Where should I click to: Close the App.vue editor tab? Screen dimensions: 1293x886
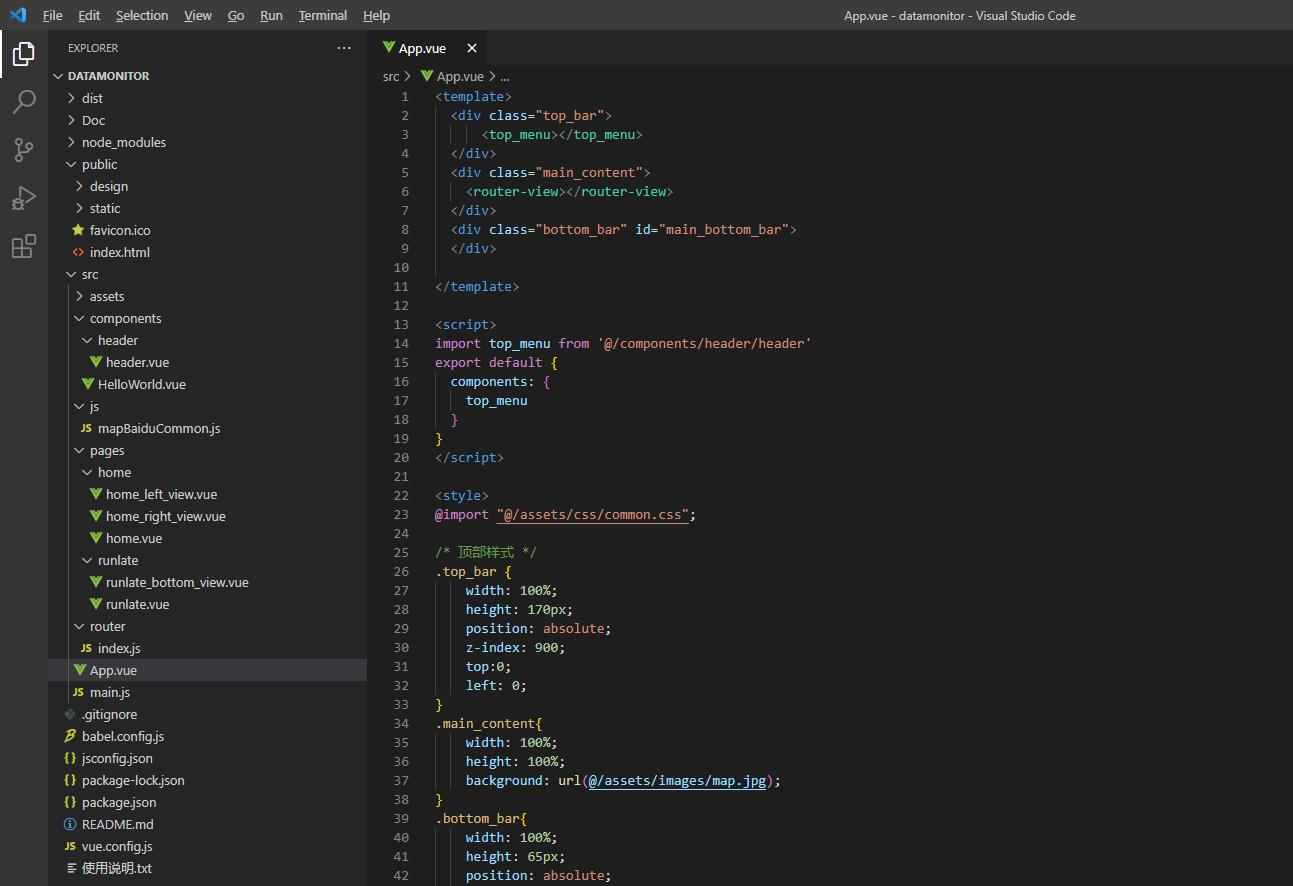472,48
